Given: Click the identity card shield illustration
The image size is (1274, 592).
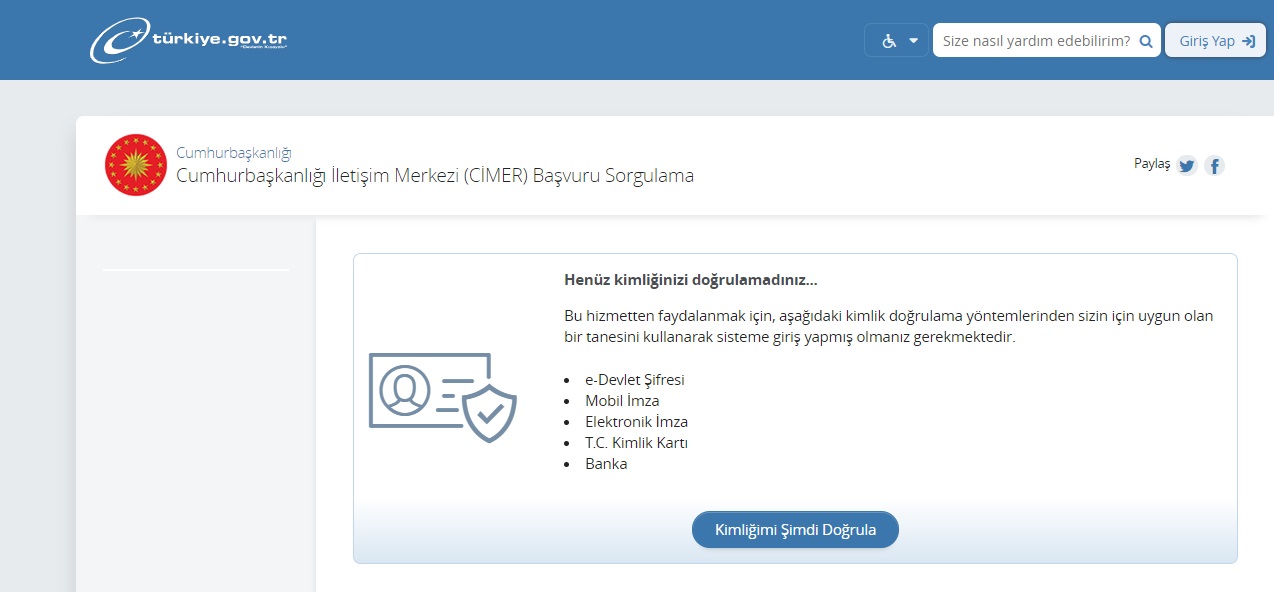Looking at the screenshot, I should (442, 397).
